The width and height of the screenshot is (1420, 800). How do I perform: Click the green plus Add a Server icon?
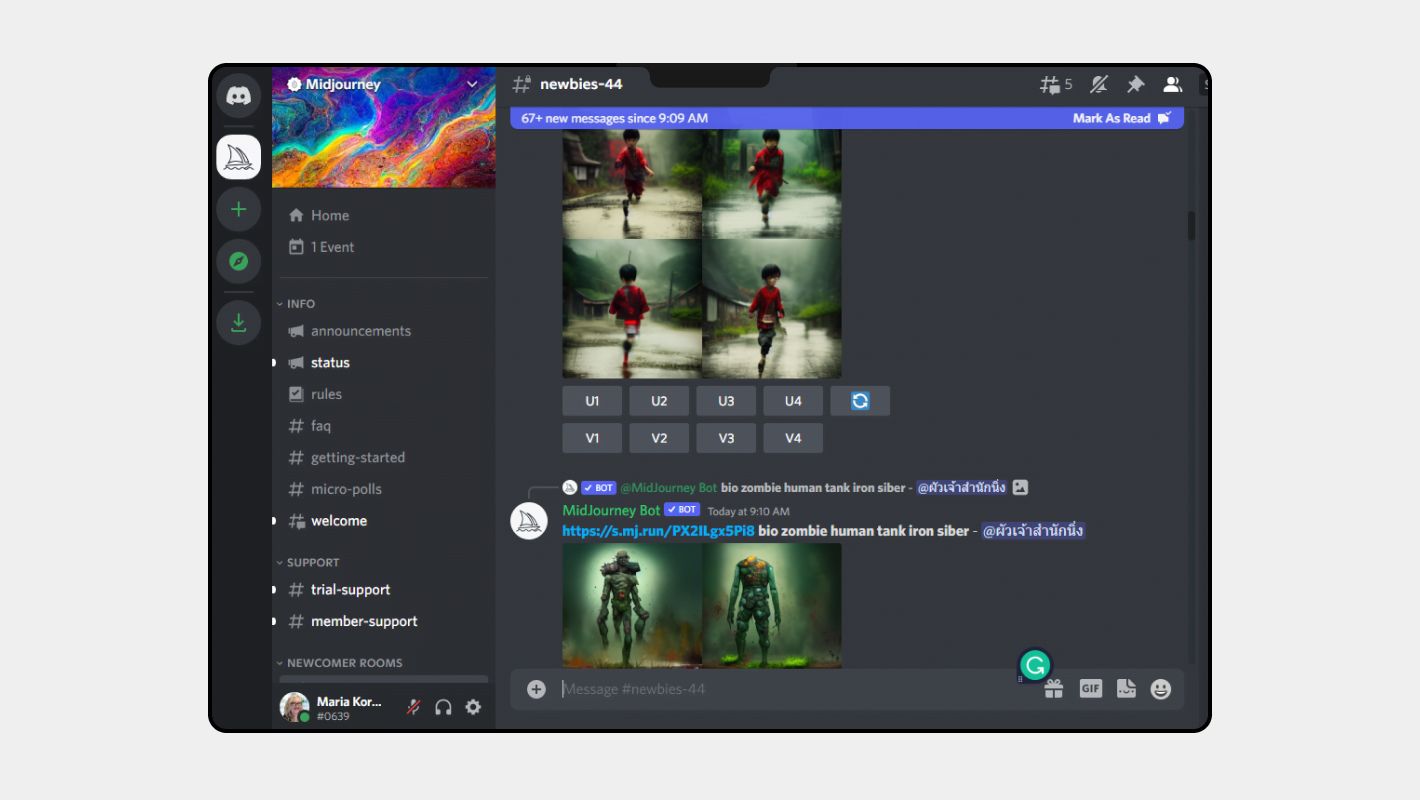tap(238, 210)
